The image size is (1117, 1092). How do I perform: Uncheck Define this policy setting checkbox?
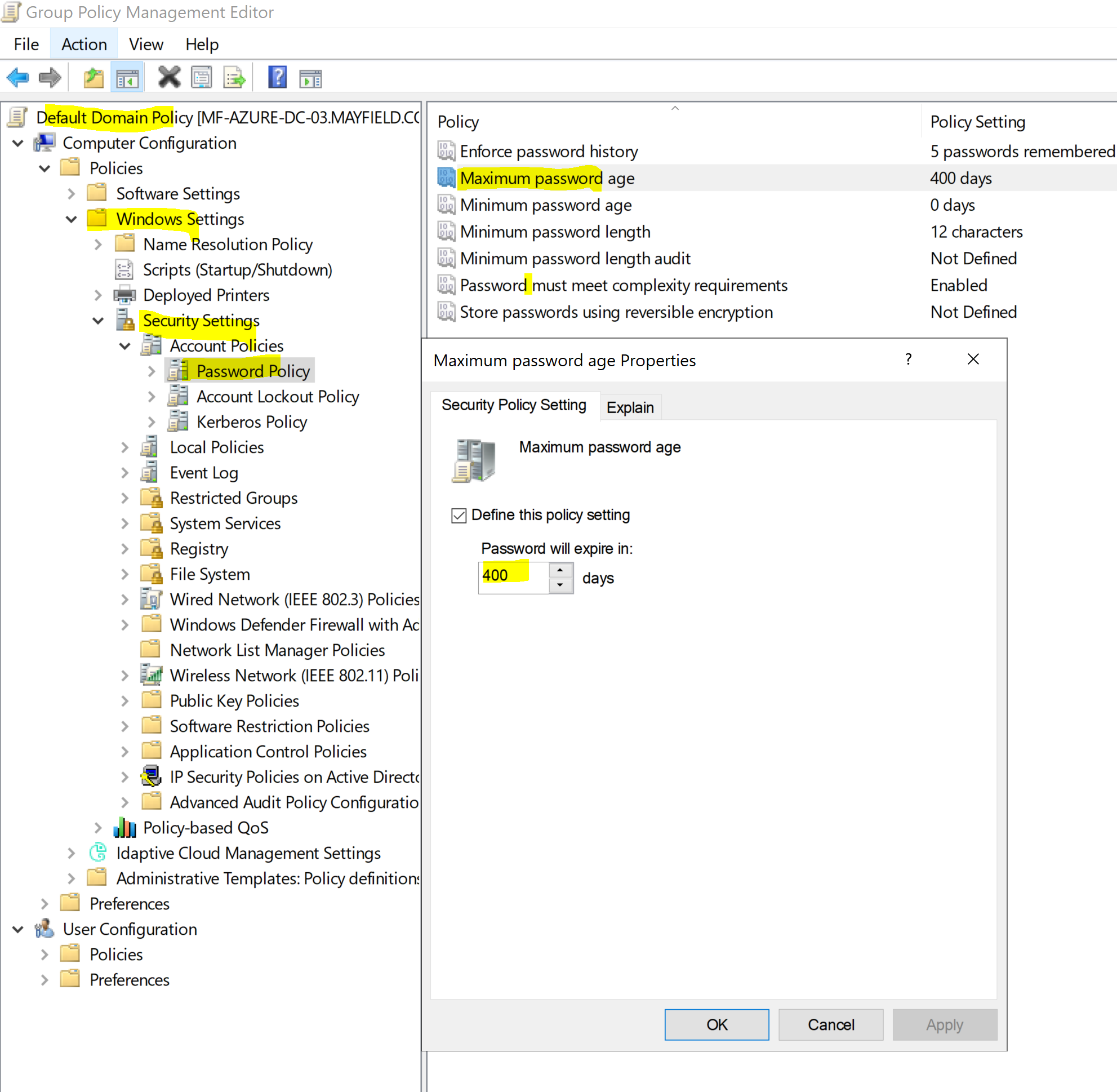(x=459, y=515)
